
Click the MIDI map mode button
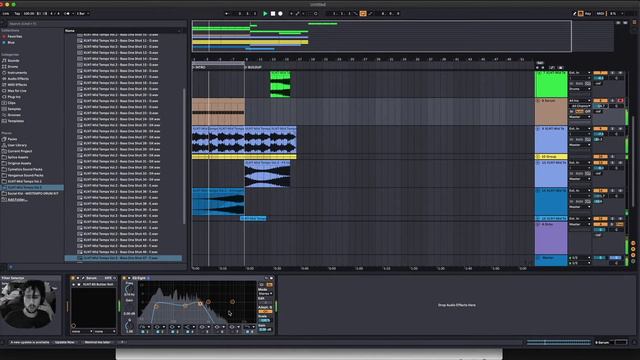600,13
